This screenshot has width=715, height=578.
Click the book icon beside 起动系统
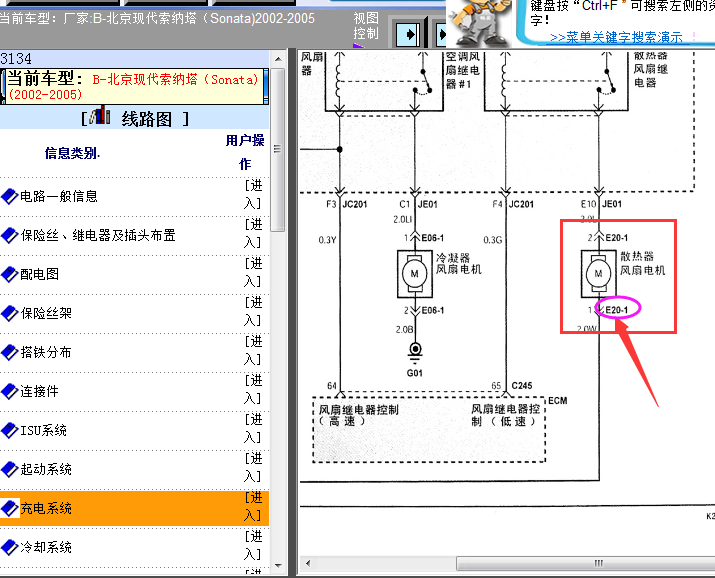tap(10, 470)
